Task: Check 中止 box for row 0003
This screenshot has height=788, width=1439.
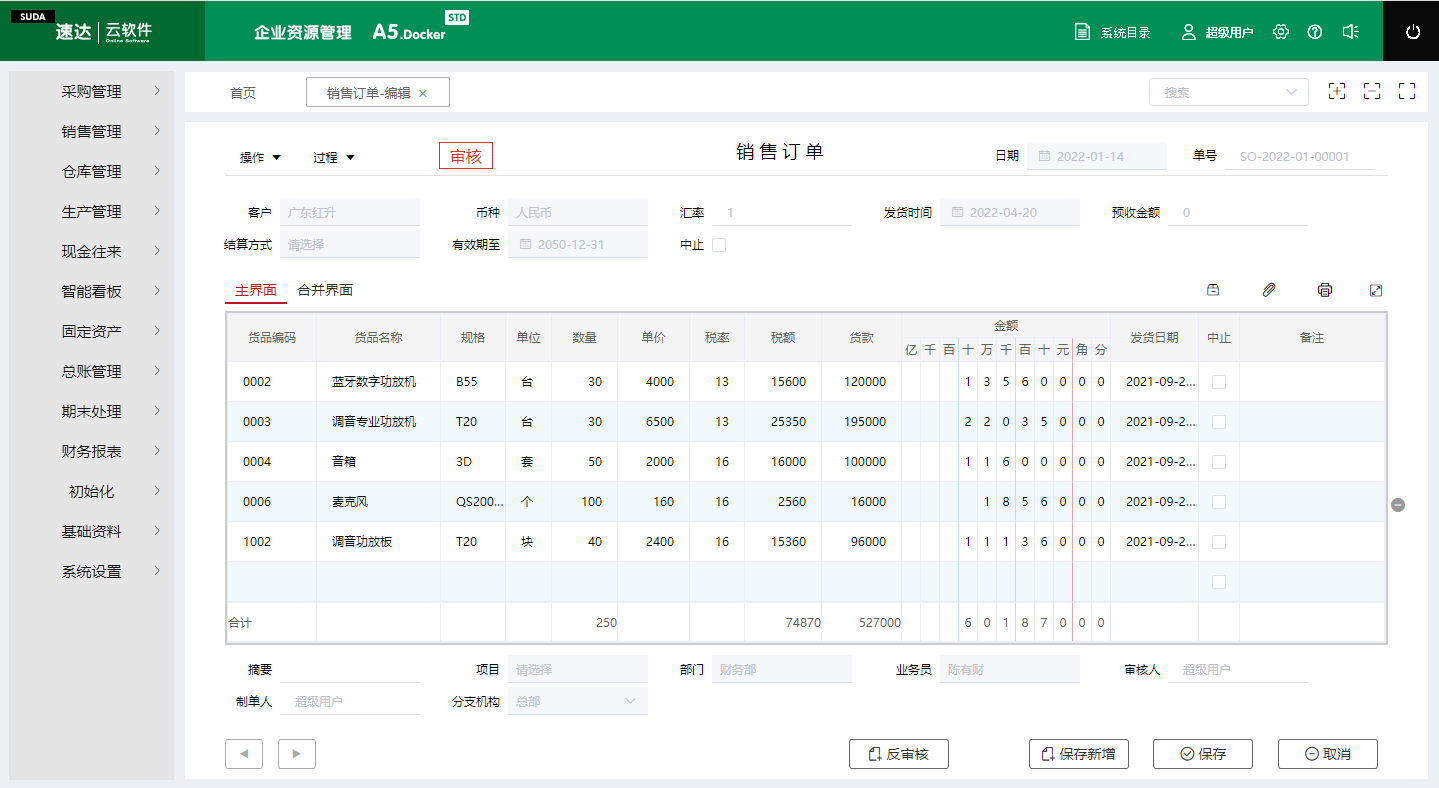Action: click(1219, 422)
